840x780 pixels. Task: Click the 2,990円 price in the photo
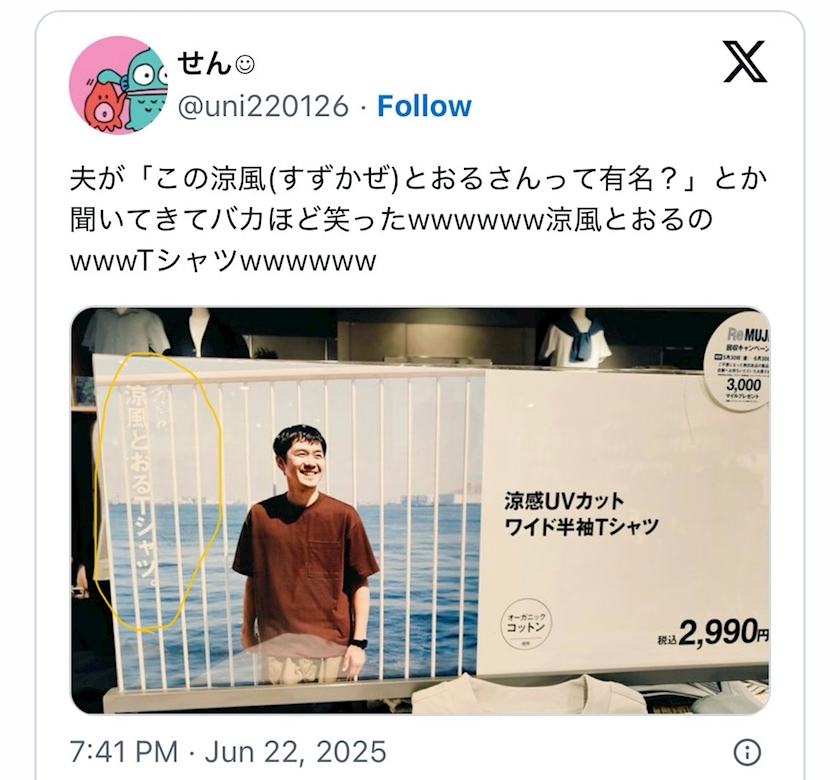coord(714,633)
